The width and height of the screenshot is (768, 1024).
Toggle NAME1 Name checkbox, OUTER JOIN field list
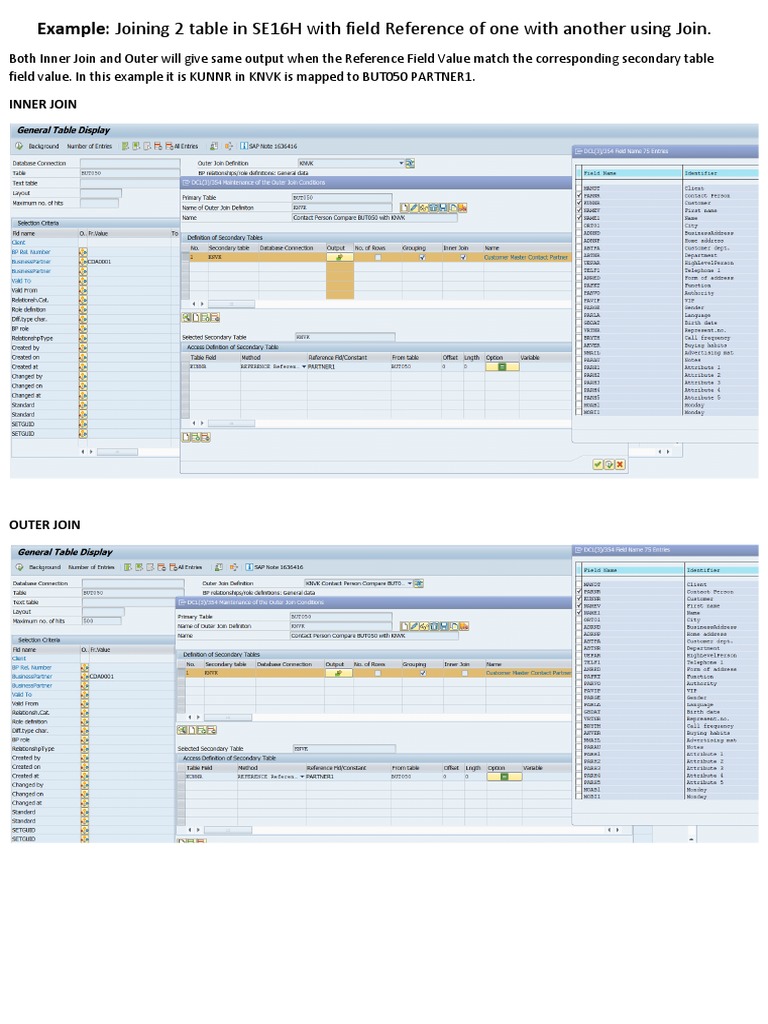(579, 613)
